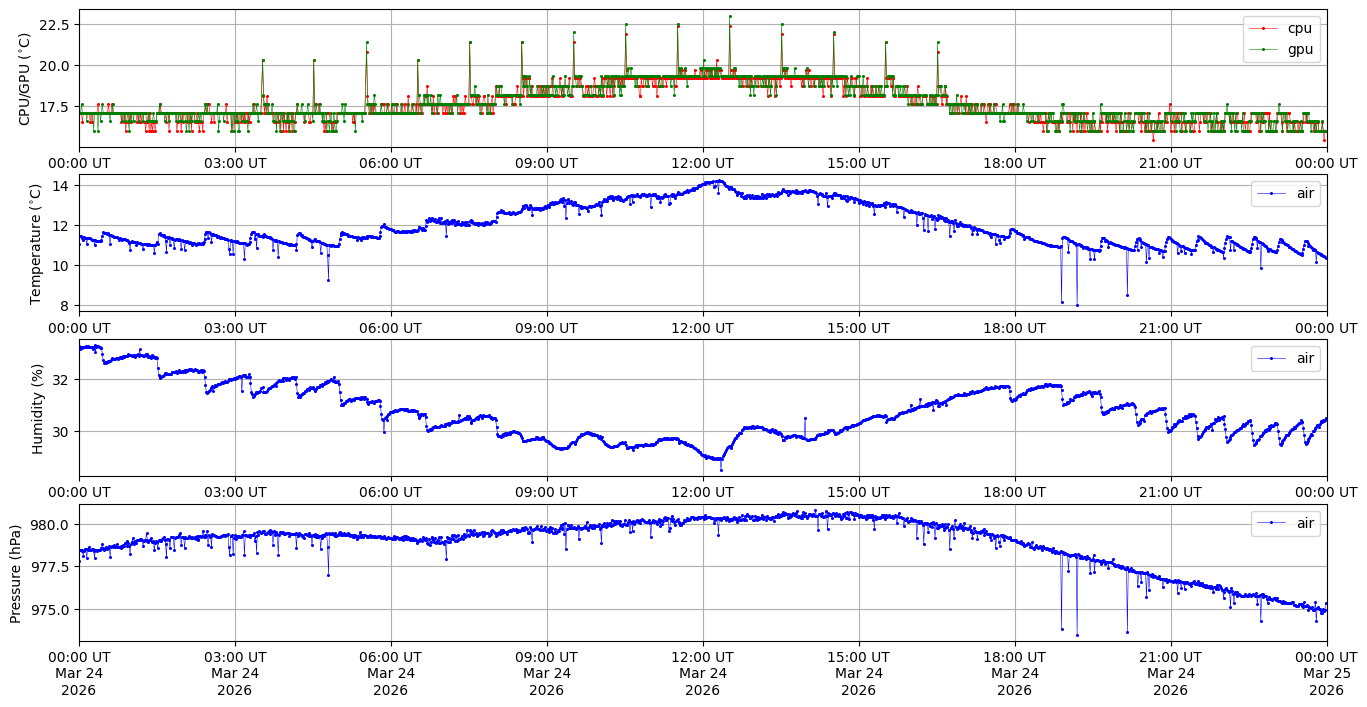Click the deepest dip in the Pressure curve

pos(1077,635)
